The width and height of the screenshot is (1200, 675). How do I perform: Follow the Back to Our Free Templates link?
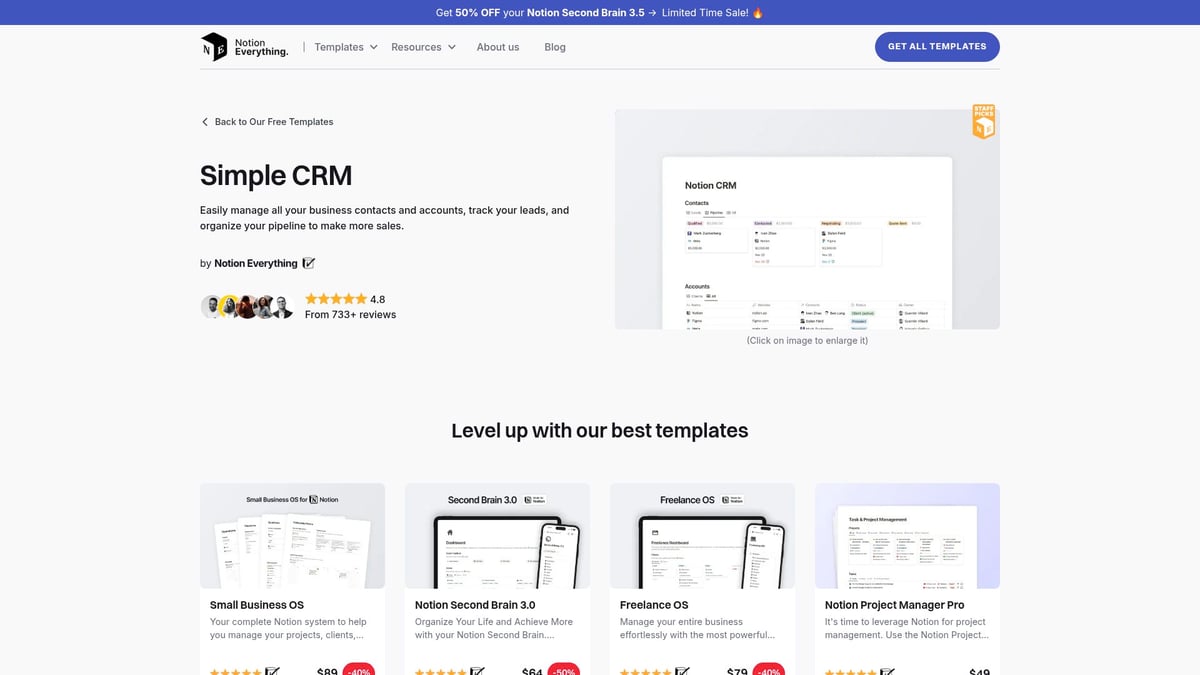point(273,121)
